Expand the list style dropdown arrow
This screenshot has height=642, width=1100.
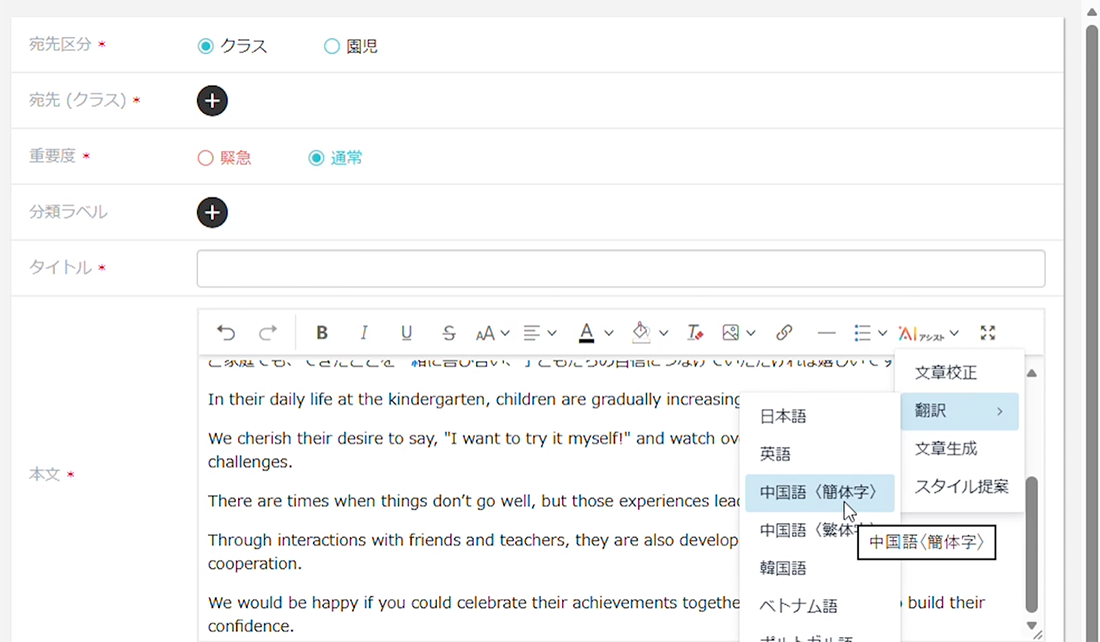(883, 333)
